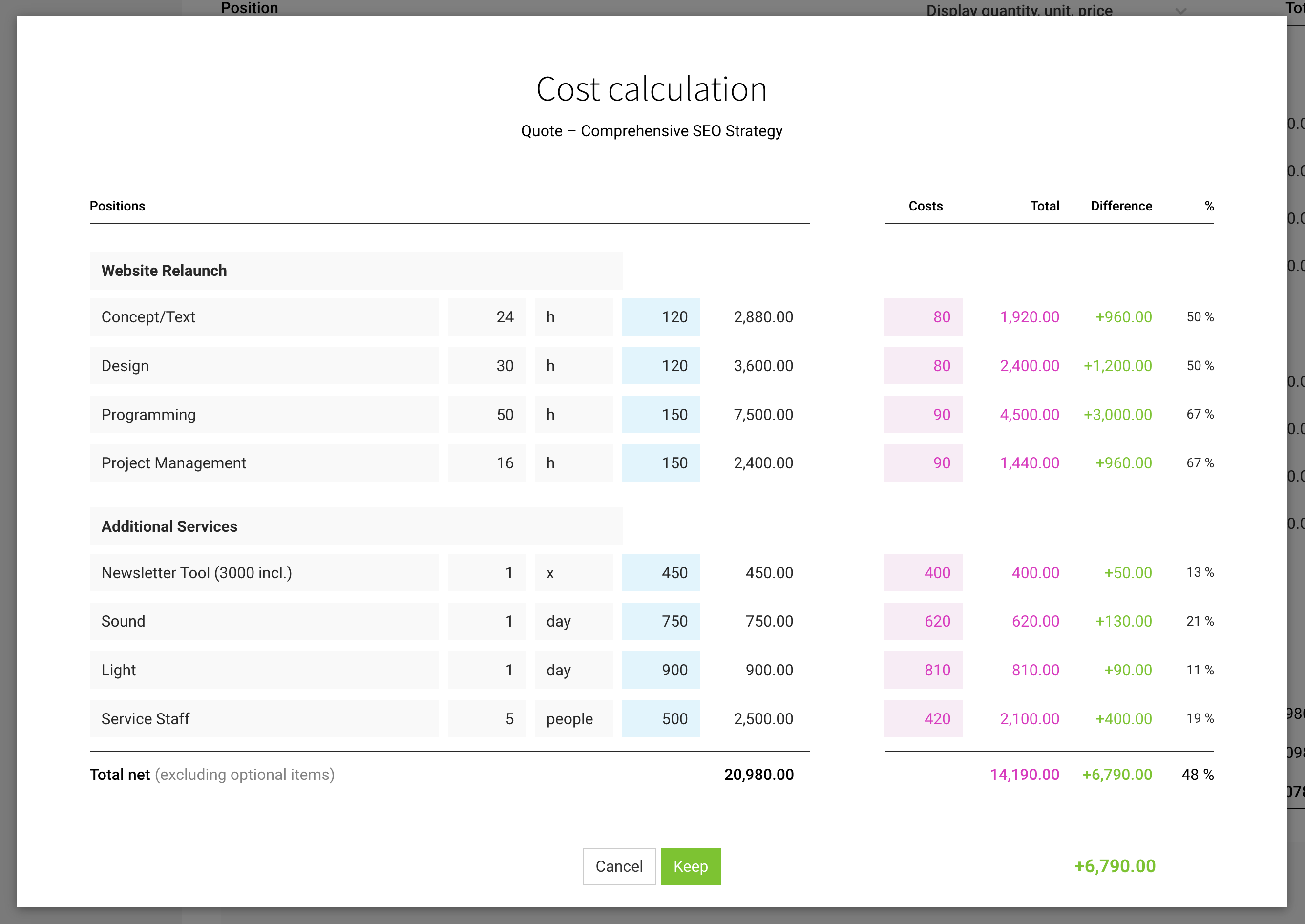Screen dimensions: 1305x924
Task: Edit the Sound unit price 750
Action: click(660, 621)
